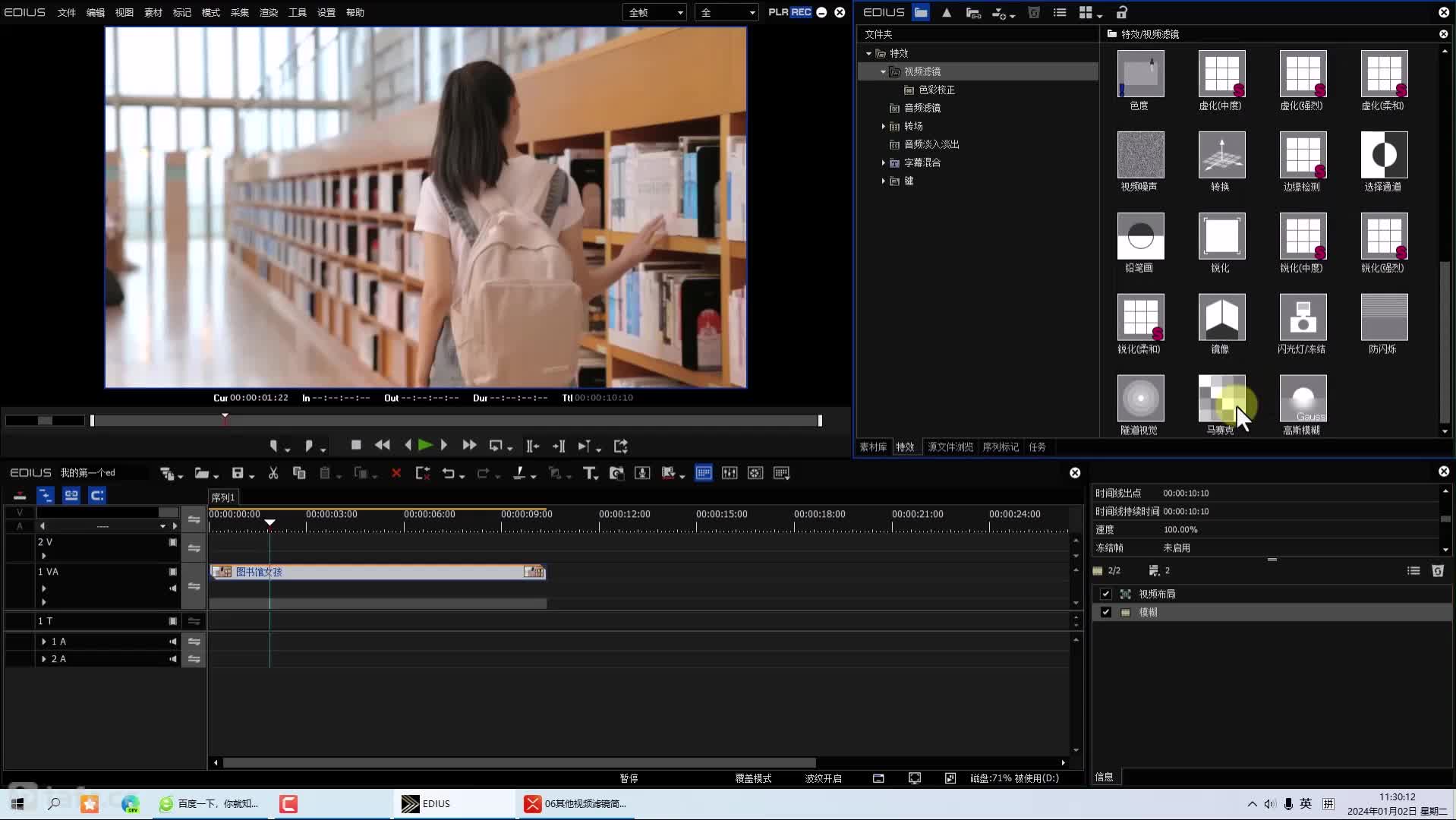Select the 锐化 sharpen effect

(x=1221, y=235)
